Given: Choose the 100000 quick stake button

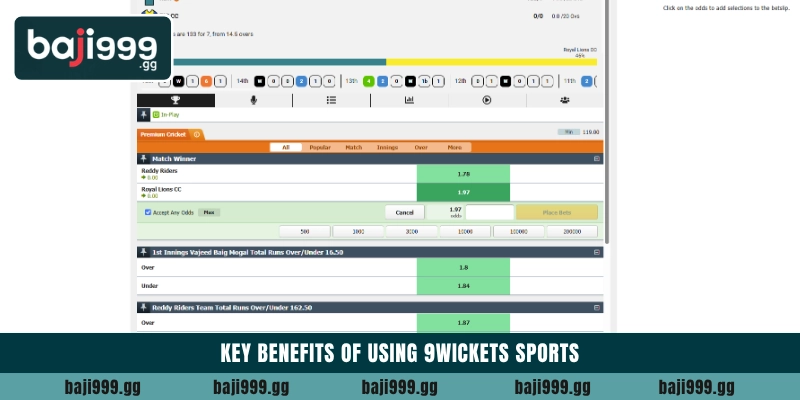Looking at the screenshot, I should pyautogui.click(x=518, y=232).
